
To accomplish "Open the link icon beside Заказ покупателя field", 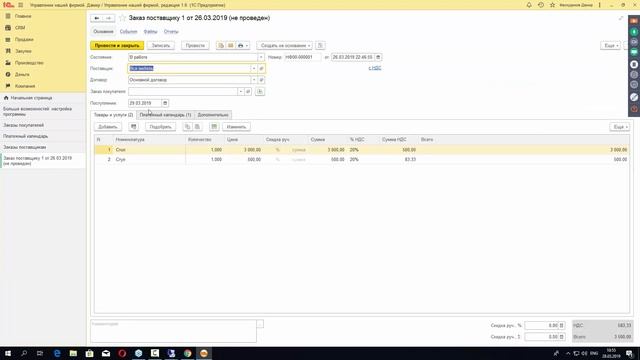I will [x=248, y=91].
